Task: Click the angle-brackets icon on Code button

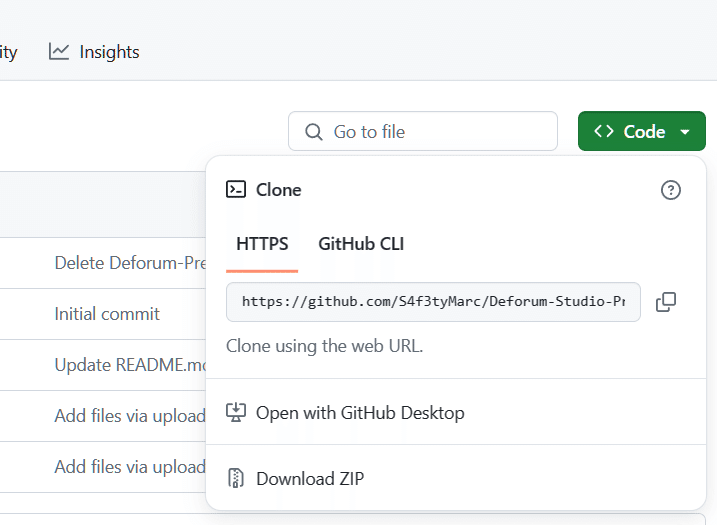Action: pyautogui.click(x=603, y=132)
